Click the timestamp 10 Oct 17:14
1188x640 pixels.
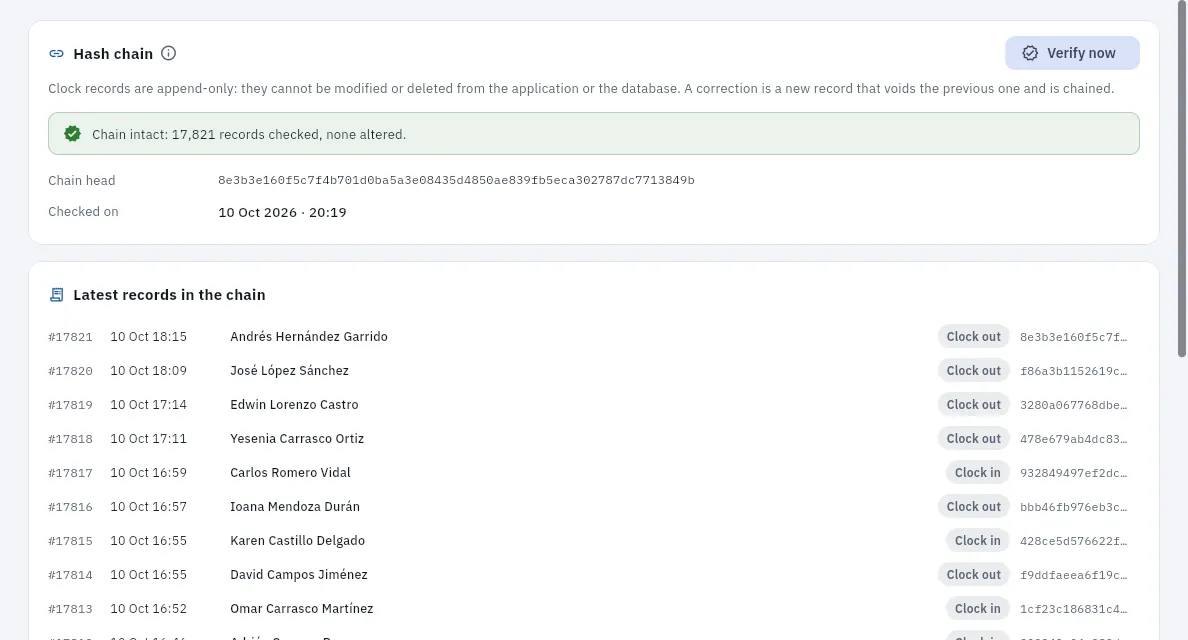pos(148,404)
